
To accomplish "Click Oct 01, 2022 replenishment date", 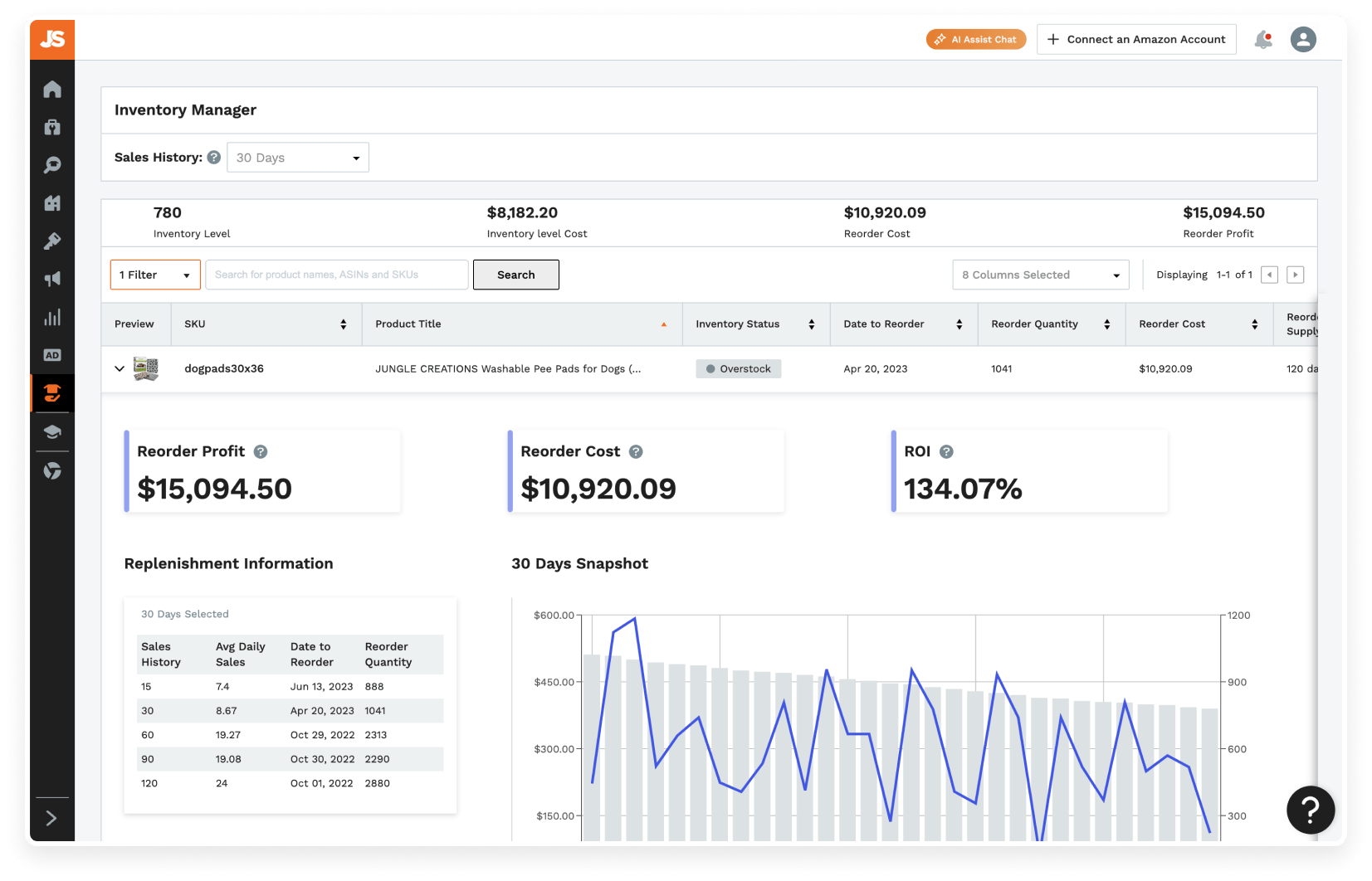I will click(322, 783).
